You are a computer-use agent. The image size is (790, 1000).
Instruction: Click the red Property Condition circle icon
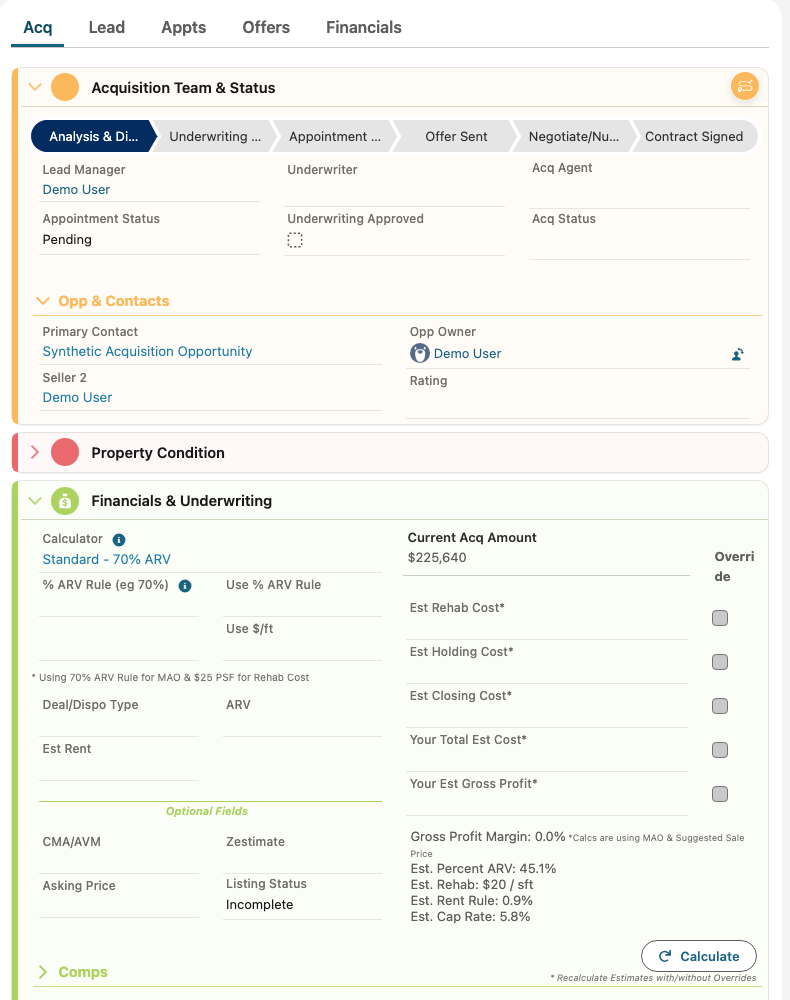pos(65,453)
